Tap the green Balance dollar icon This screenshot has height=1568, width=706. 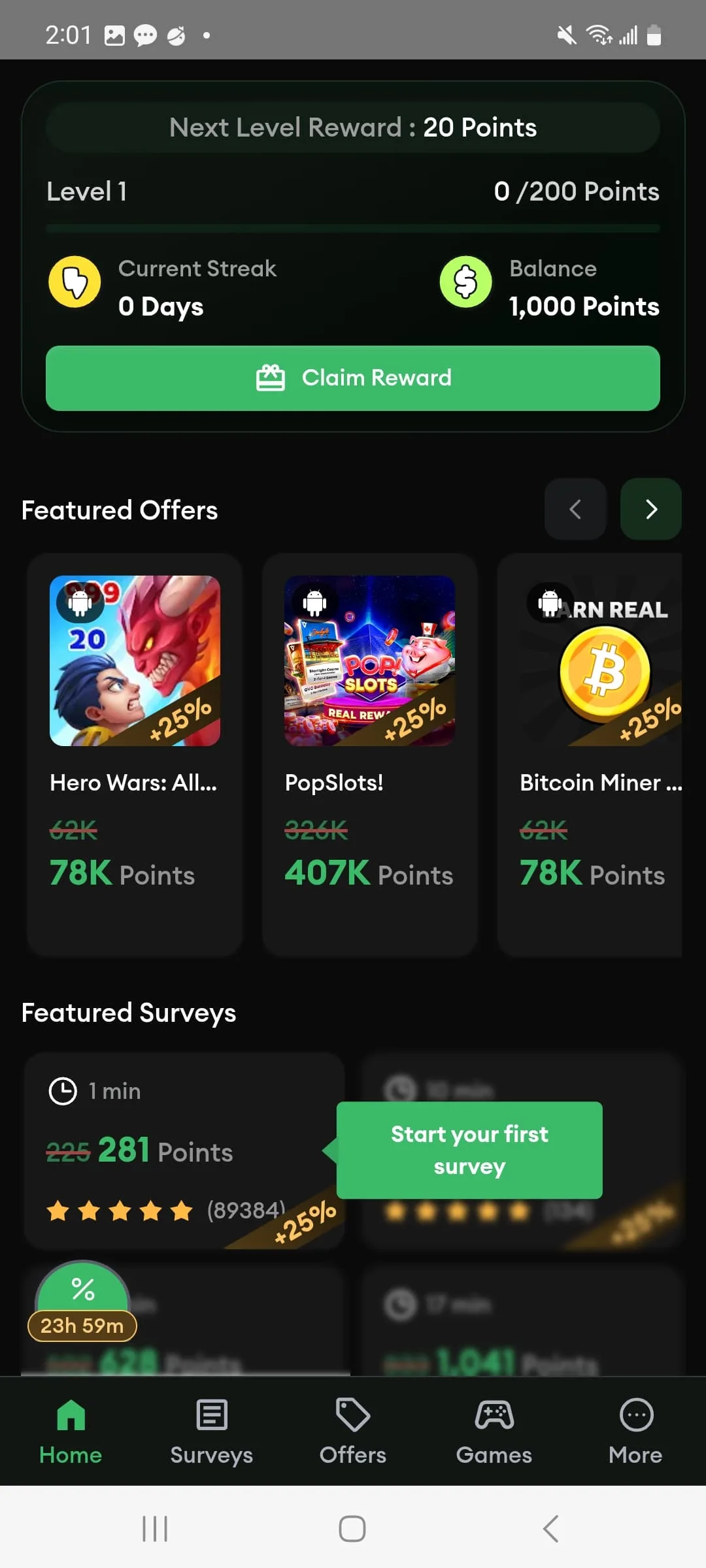465,282
